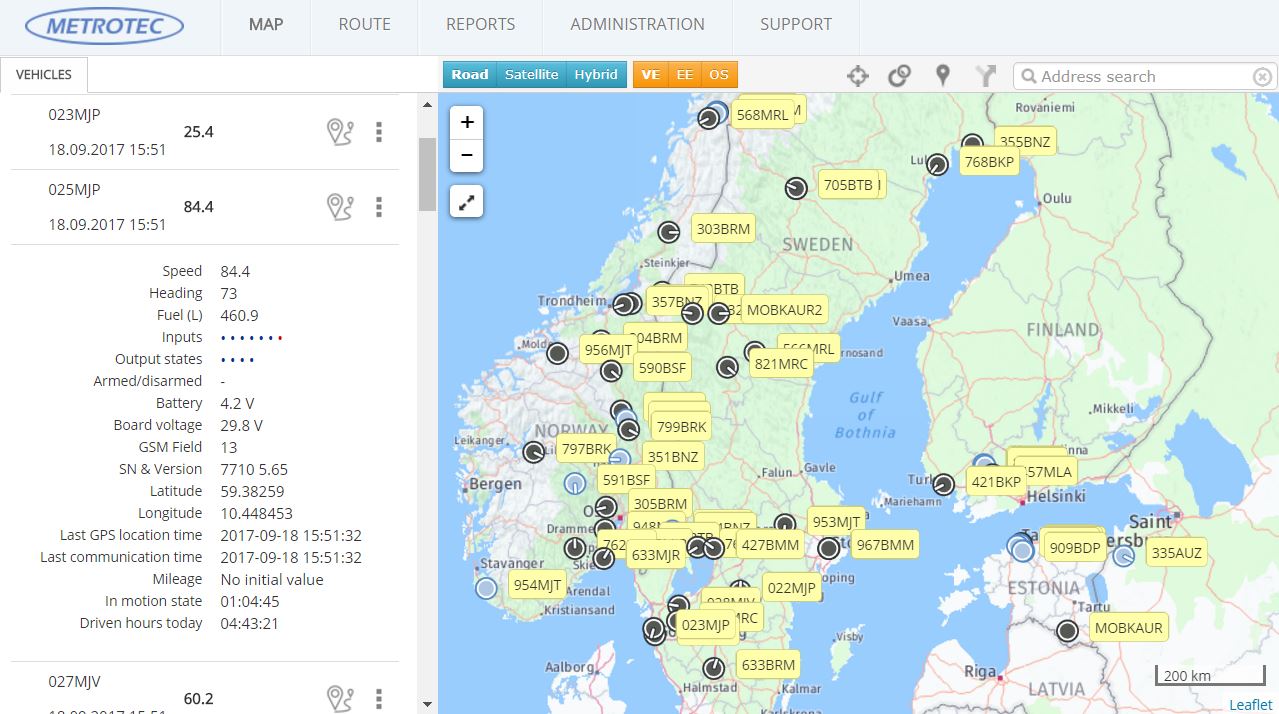Zoom in the map with plus button
Viewport: 1279px width, 714px height.
pos(467,123)
